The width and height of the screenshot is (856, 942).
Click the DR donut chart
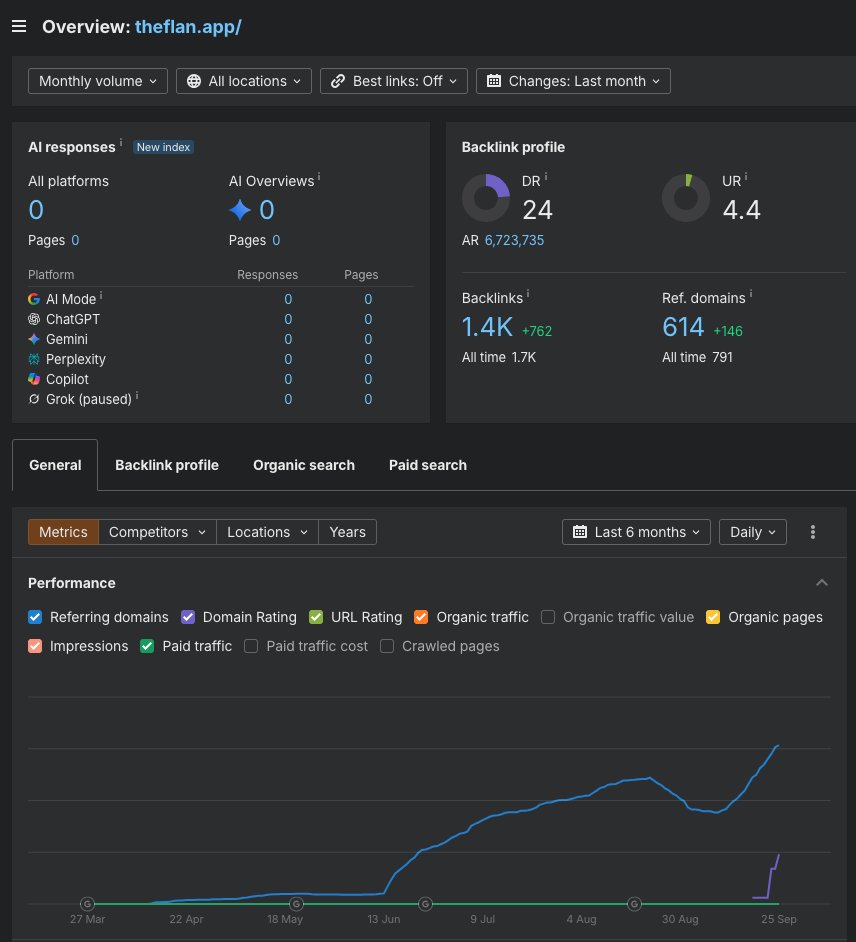(486, 198)
